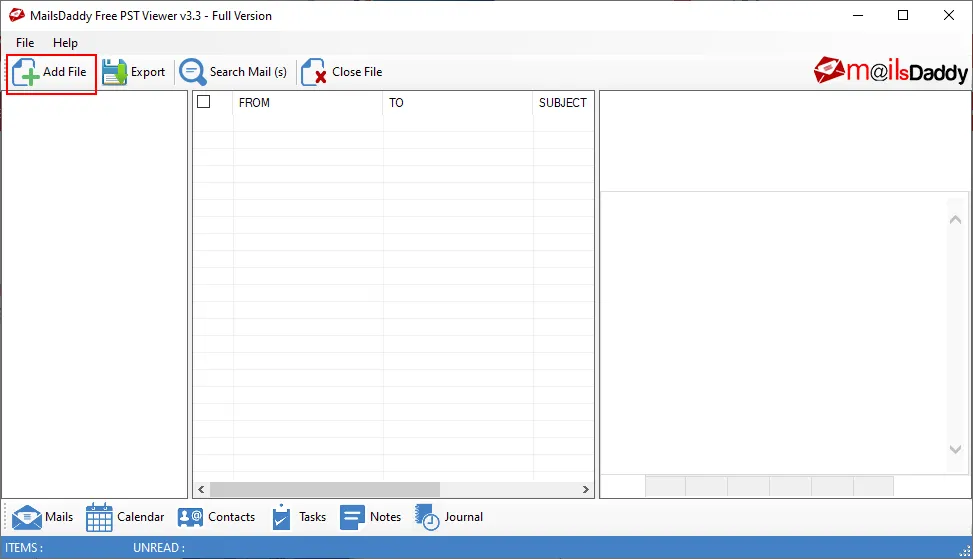Image resolution: width=973 pixels, height=559 pixels.
Task: Sort by the SUBJECT column header
Action: (563, 102)
